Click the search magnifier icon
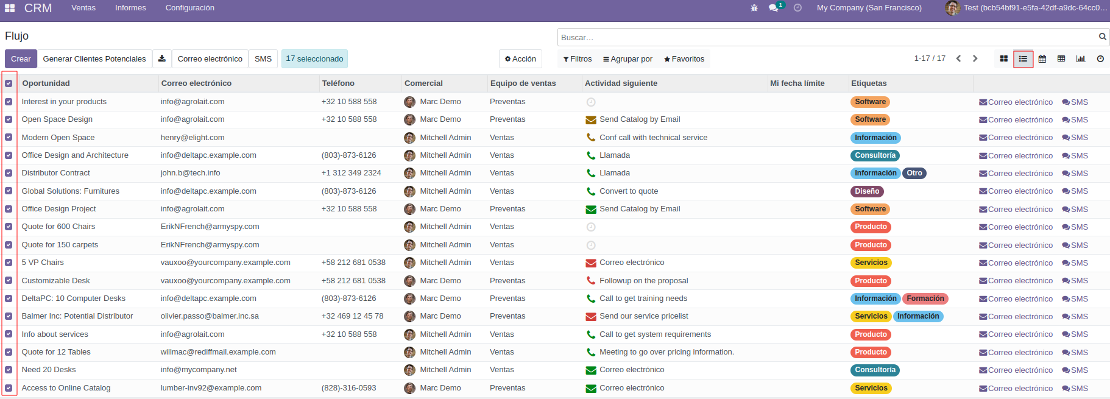This screenshot has height=399, width=1110. (x=1102, y=37)
